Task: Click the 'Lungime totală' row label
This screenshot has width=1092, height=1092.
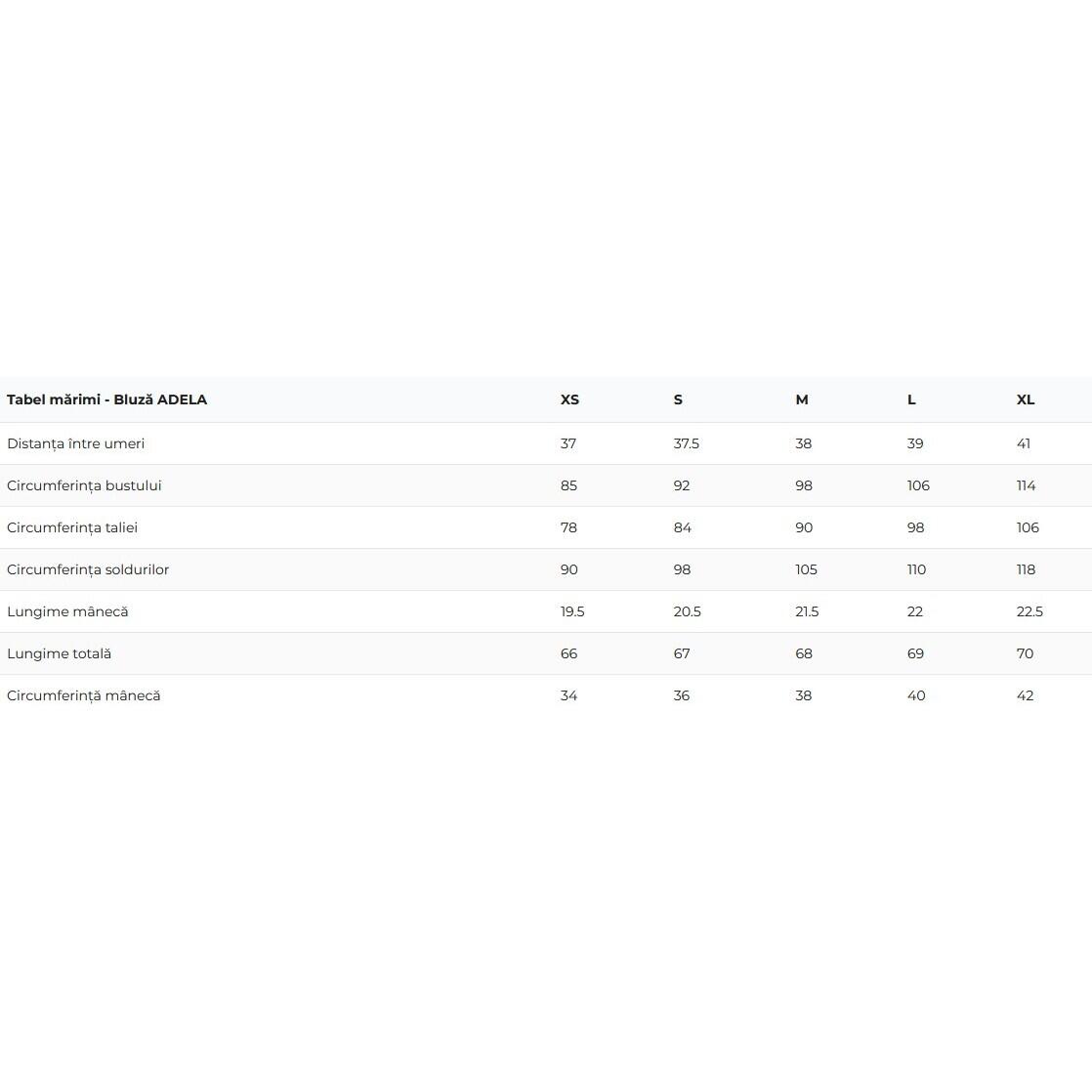Action: 60,653
